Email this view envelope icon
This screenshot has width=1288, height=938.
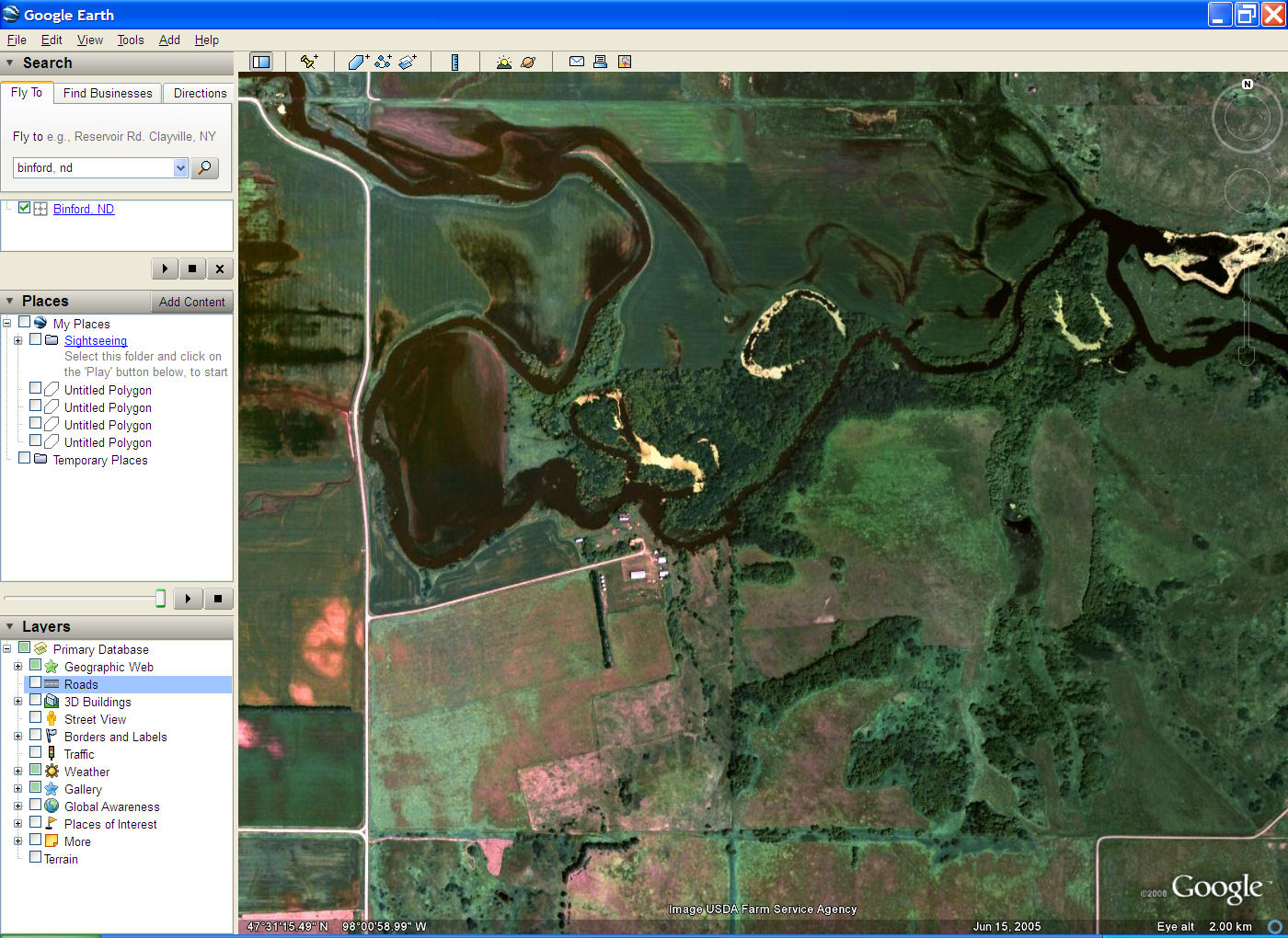(577, 62)
